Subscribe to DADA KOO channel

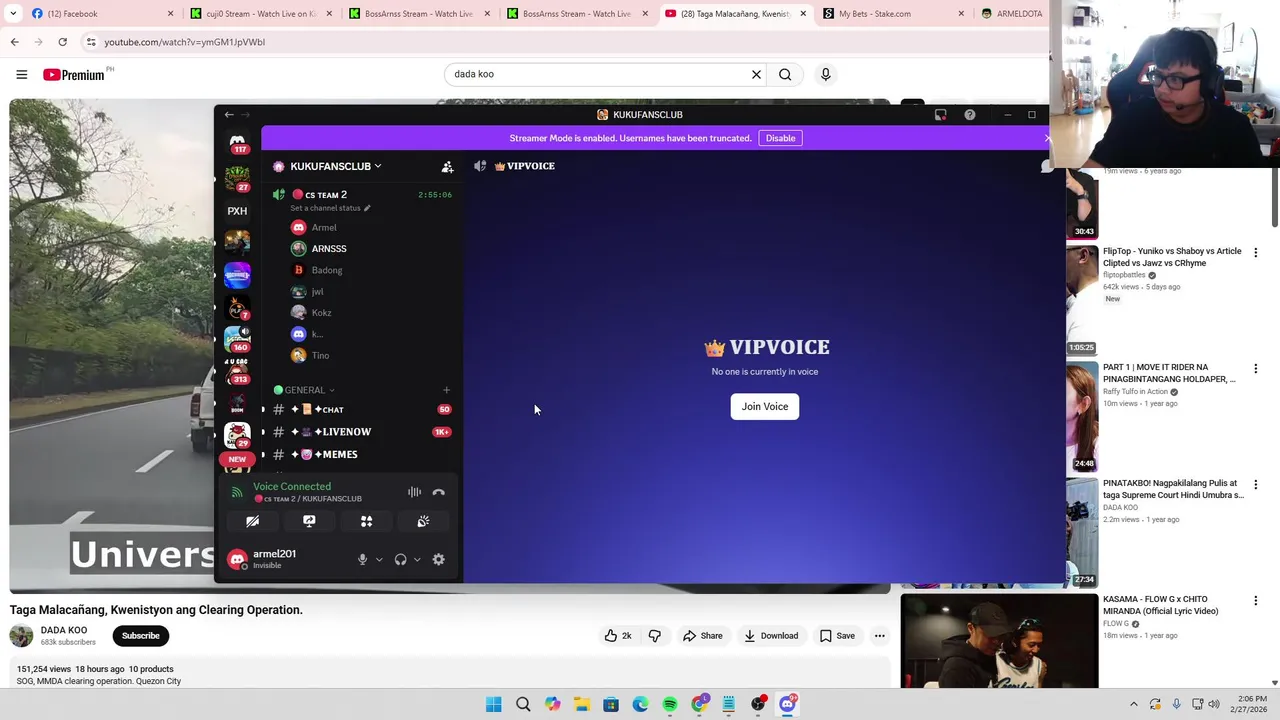click(x=141, y=636)
